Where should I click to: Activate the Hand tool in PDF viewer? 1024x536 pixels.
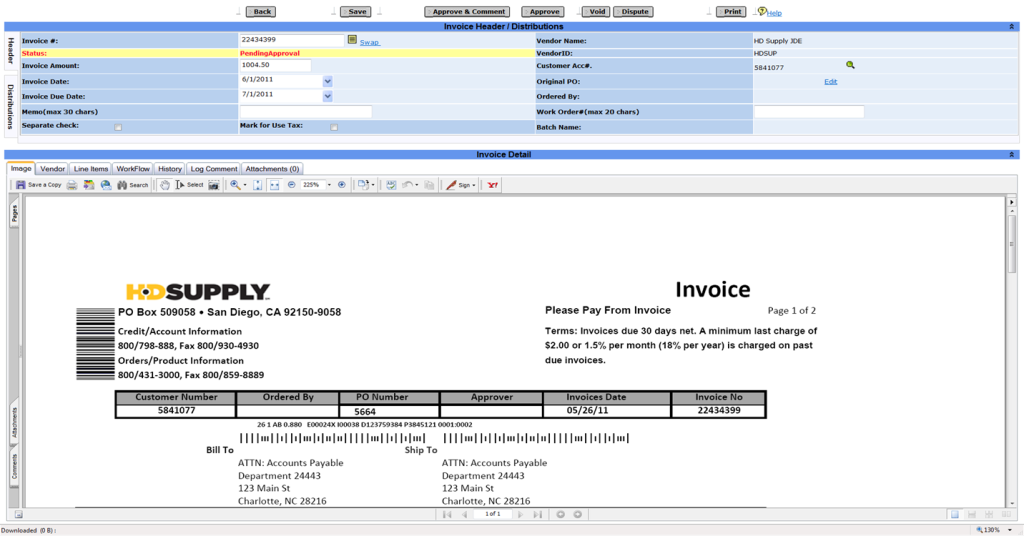pos(165,185)
